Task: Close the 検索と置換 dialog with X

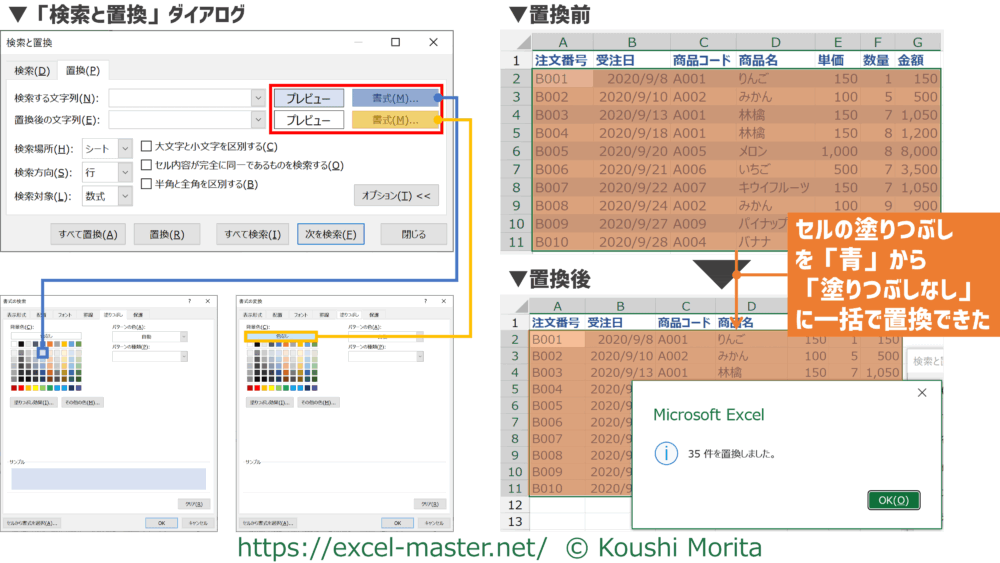Action: click(x=432, y=43)
